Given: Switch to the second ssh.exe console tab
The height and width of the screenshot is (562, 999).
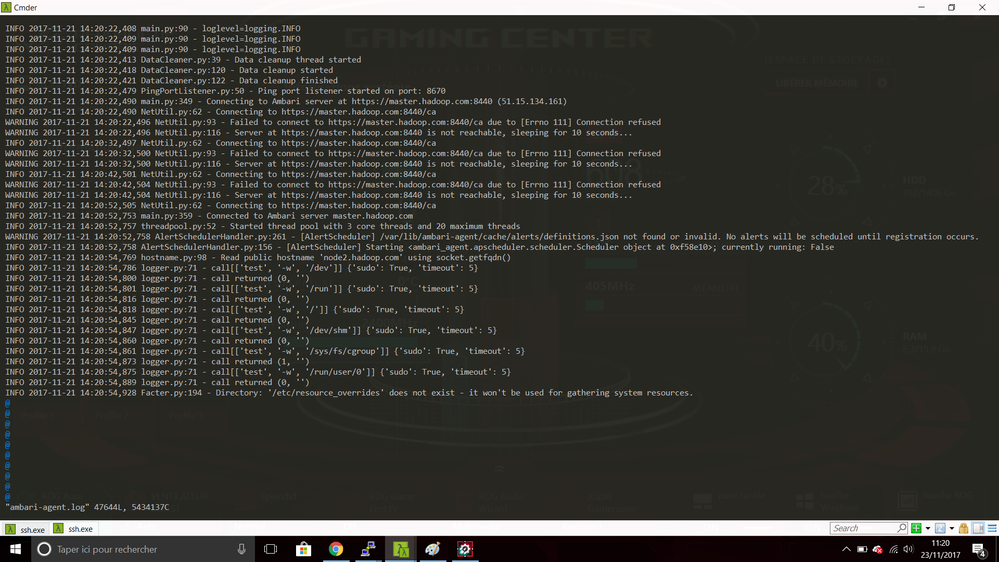Looking at the screenshot, I should (73, 529).
